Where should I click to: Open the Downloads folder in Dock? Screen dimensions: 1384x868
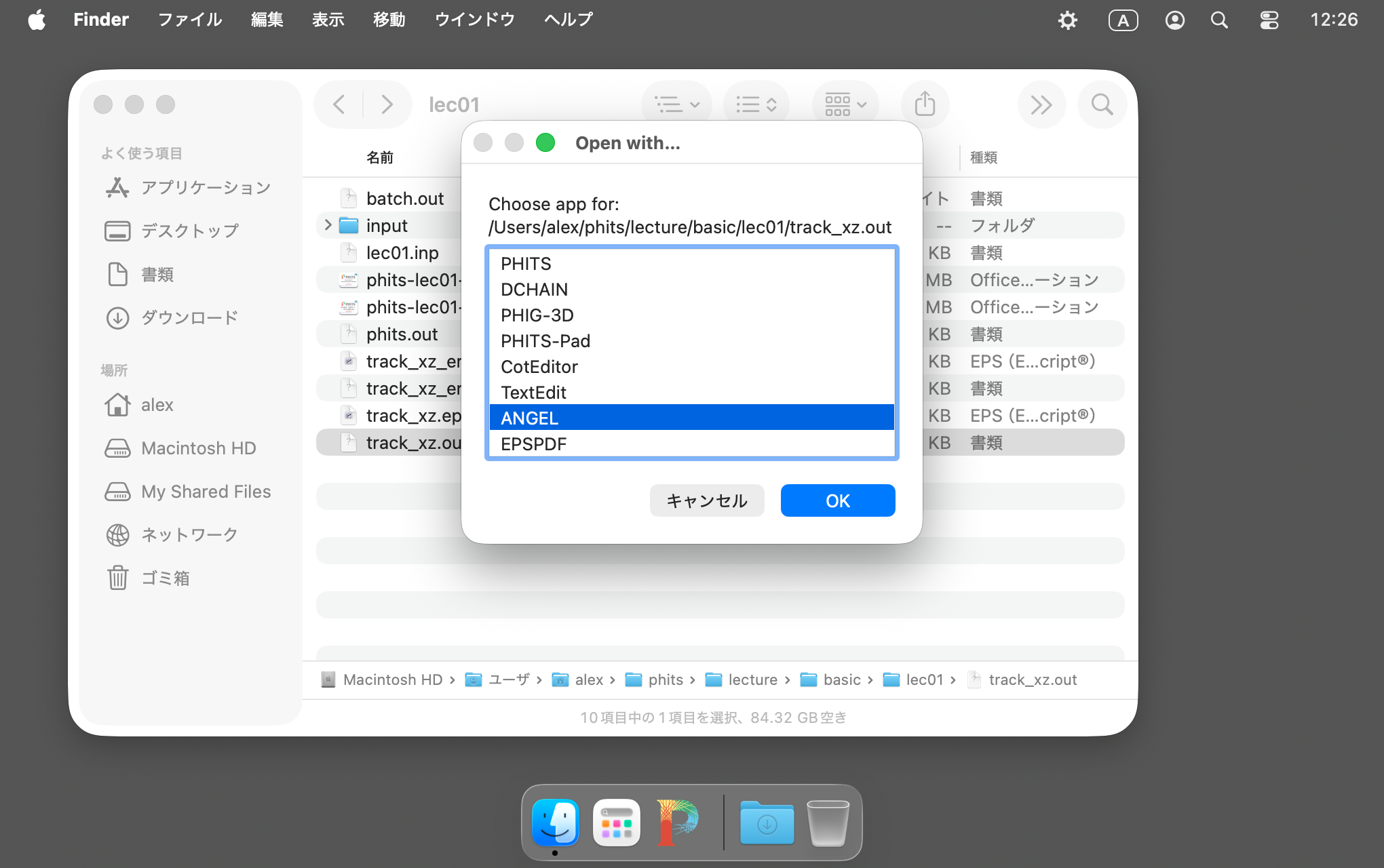[x=767, y=823]
